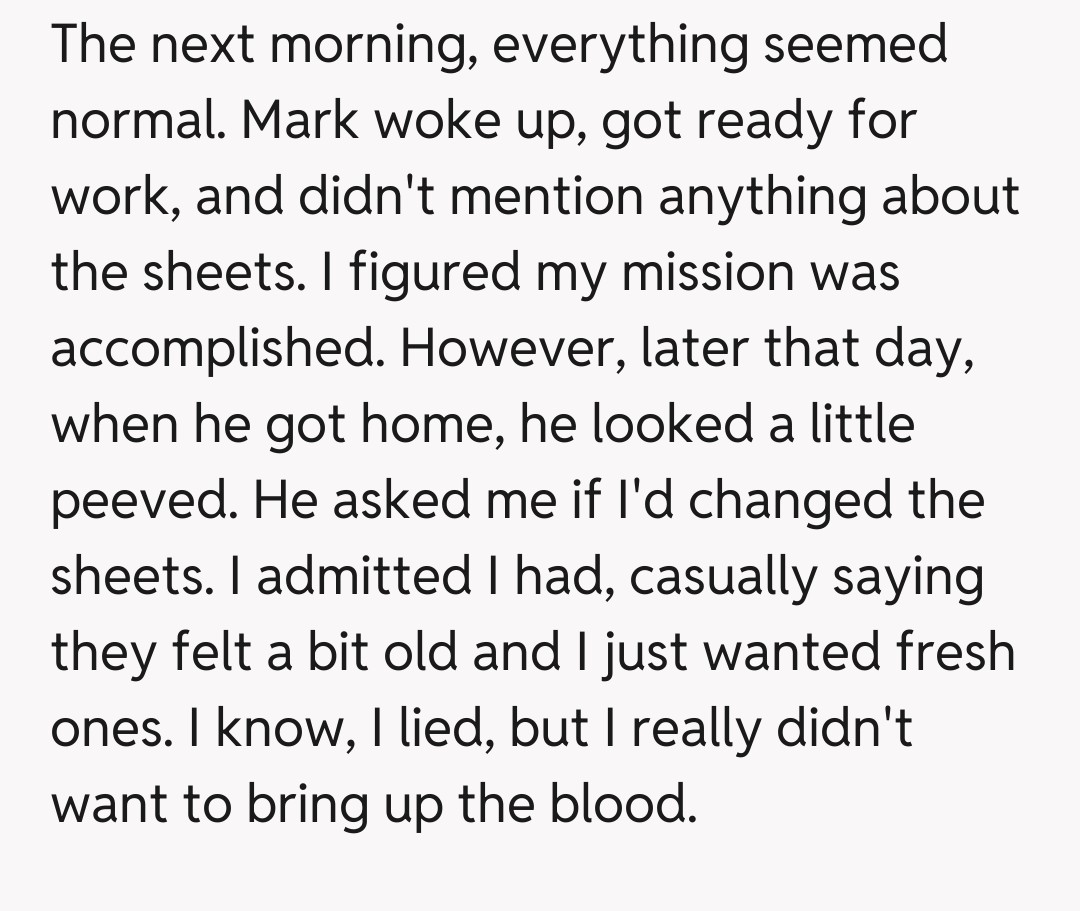
Task: Click on the word "home"
Action: tap(440, 425)
